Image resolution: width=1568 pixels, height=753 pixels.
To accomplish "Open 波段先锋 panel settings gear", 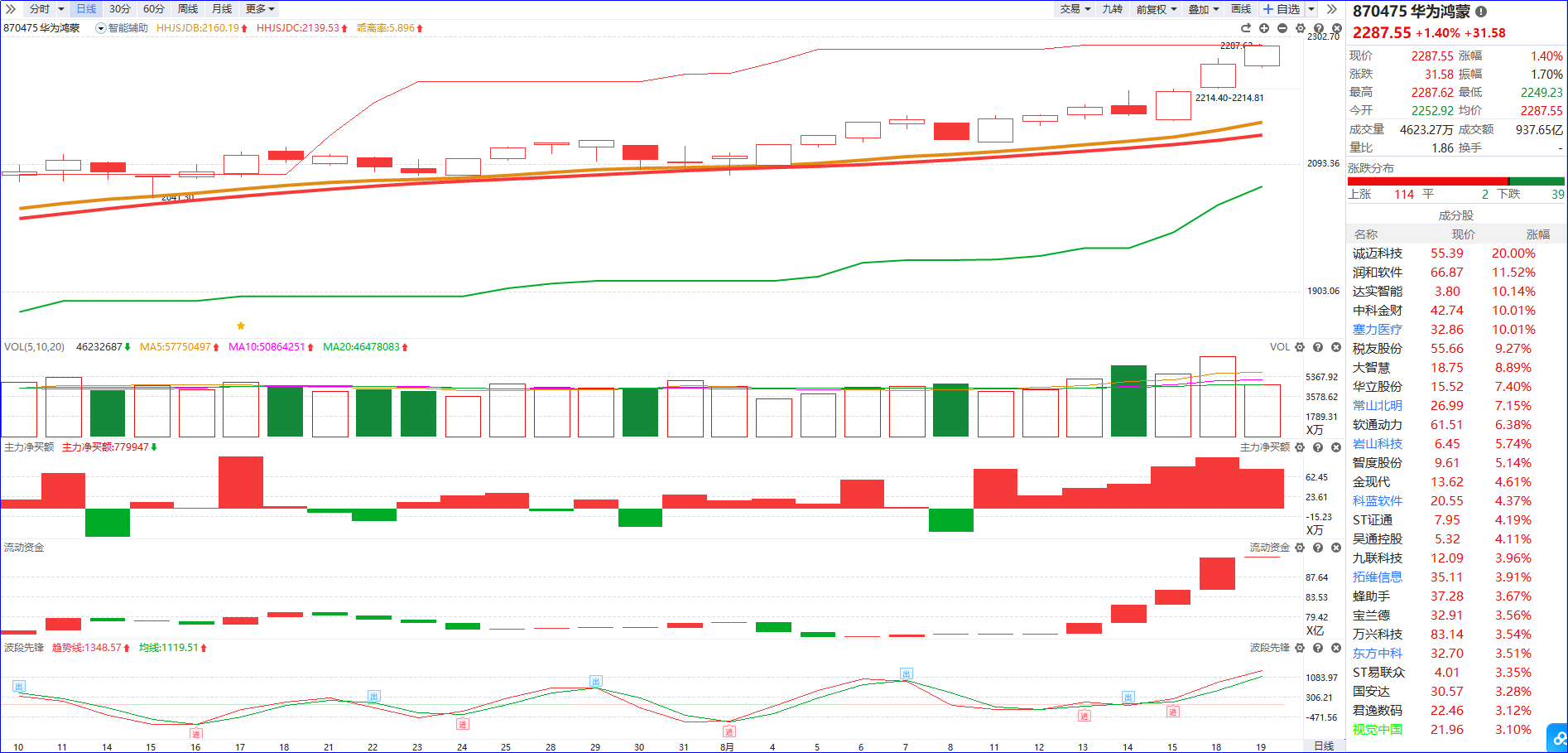I will 1300,648.
